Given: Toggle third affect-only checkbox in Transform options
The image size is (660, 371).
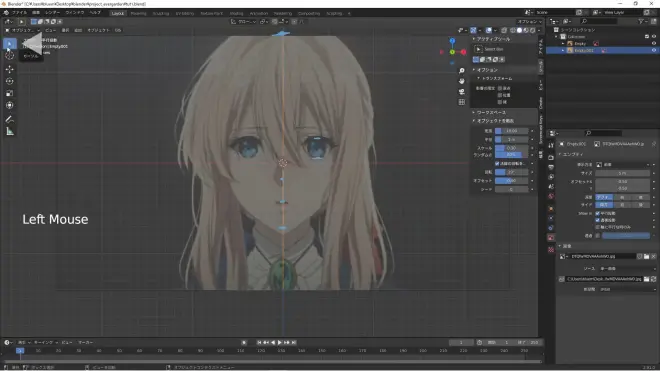Looking at the screenshot, I should [500, 102].
